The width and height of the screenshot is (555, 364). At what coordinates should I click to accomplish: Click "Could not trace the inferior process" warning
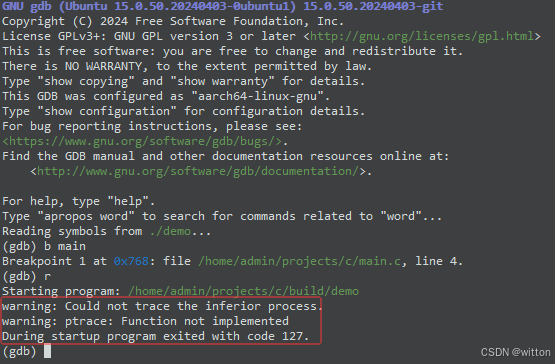click(161, 306)
